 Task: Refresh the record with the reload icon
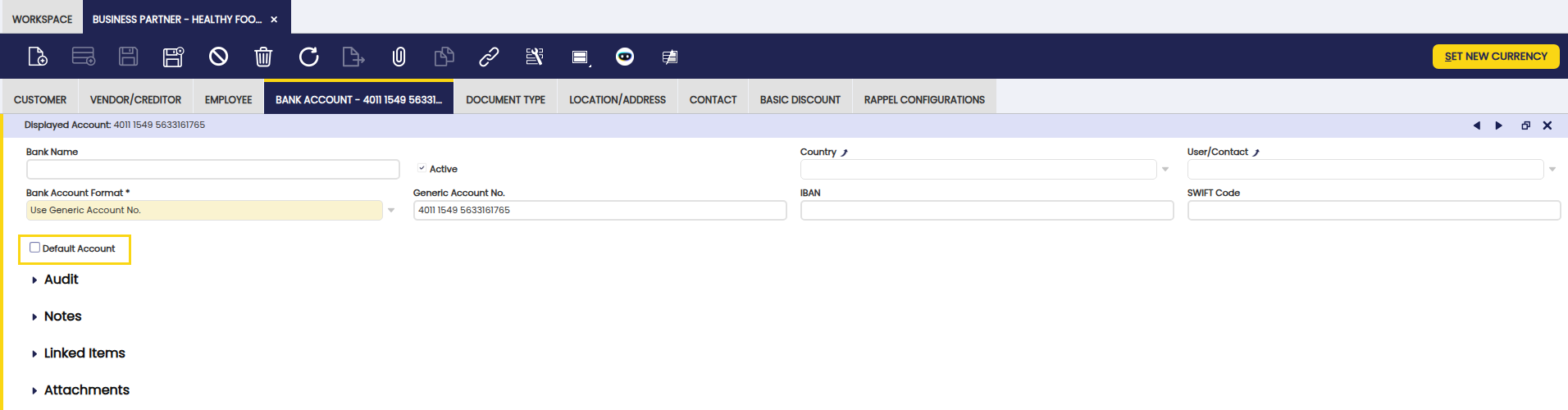pyautogui.click(x=308, y=57)
